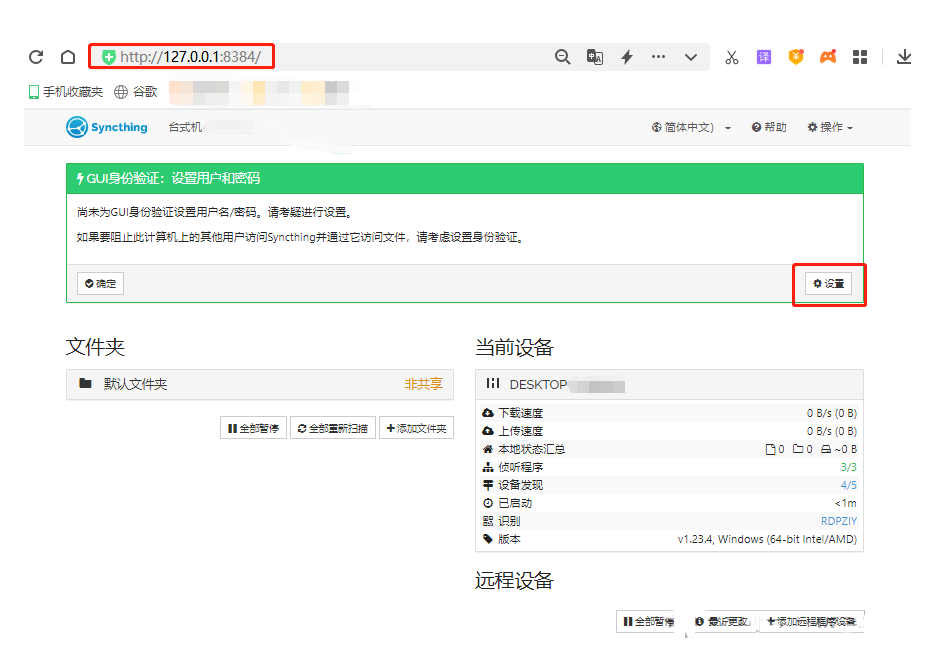Click the default folder's folder icon
Screen dimensions: 951x659
pyautogui.click(x=86, y=385)
